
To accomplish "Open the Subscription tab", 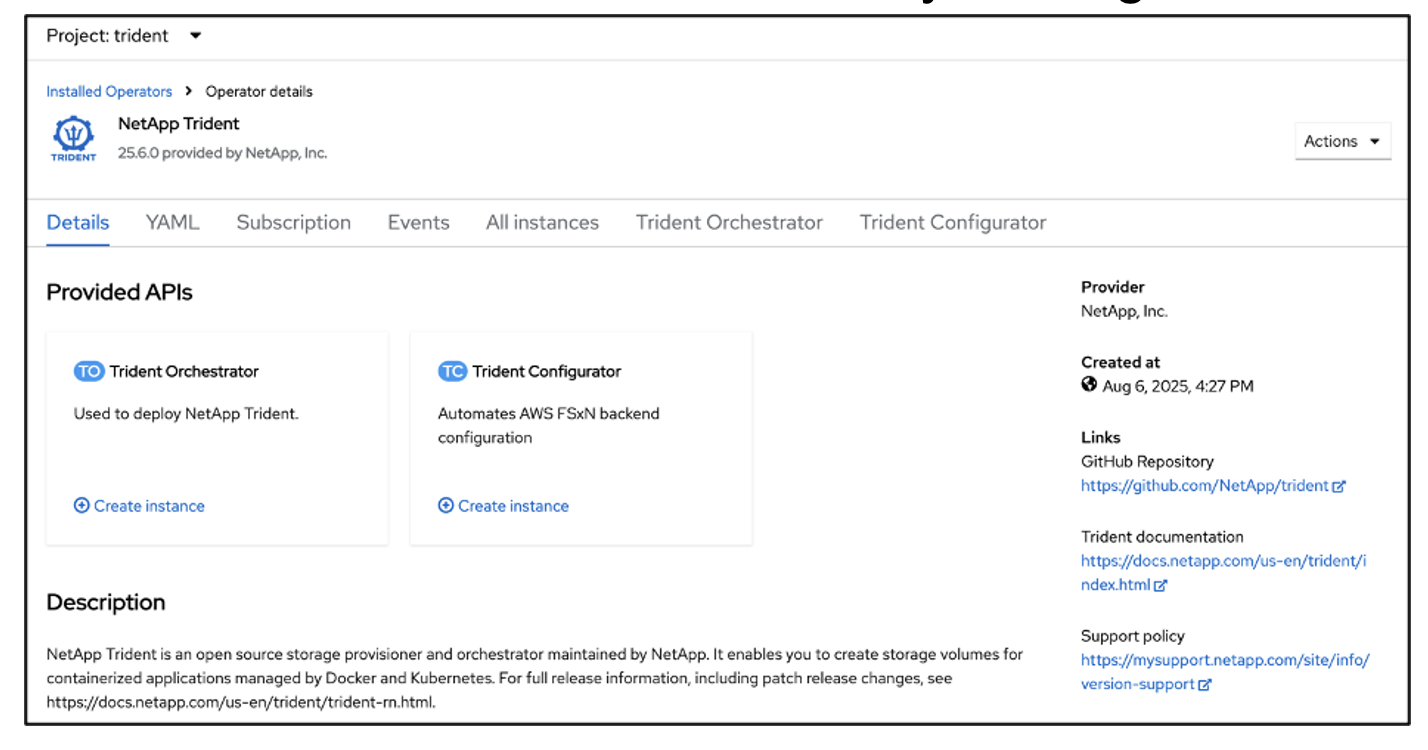I will pyautogui.click(x=293, y=222).
